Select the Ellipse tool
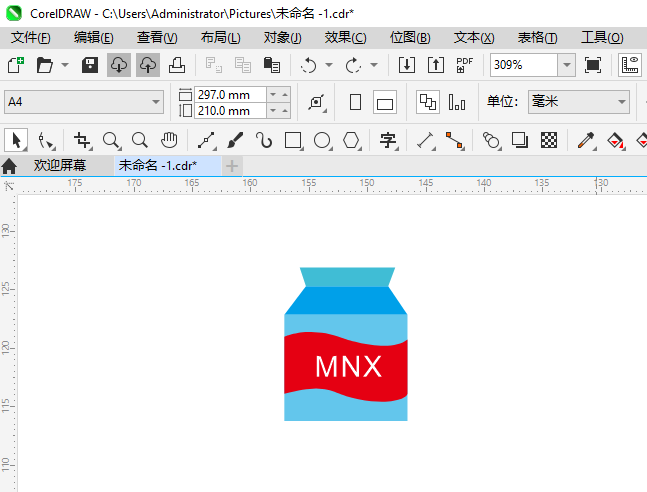 (323, 141)
